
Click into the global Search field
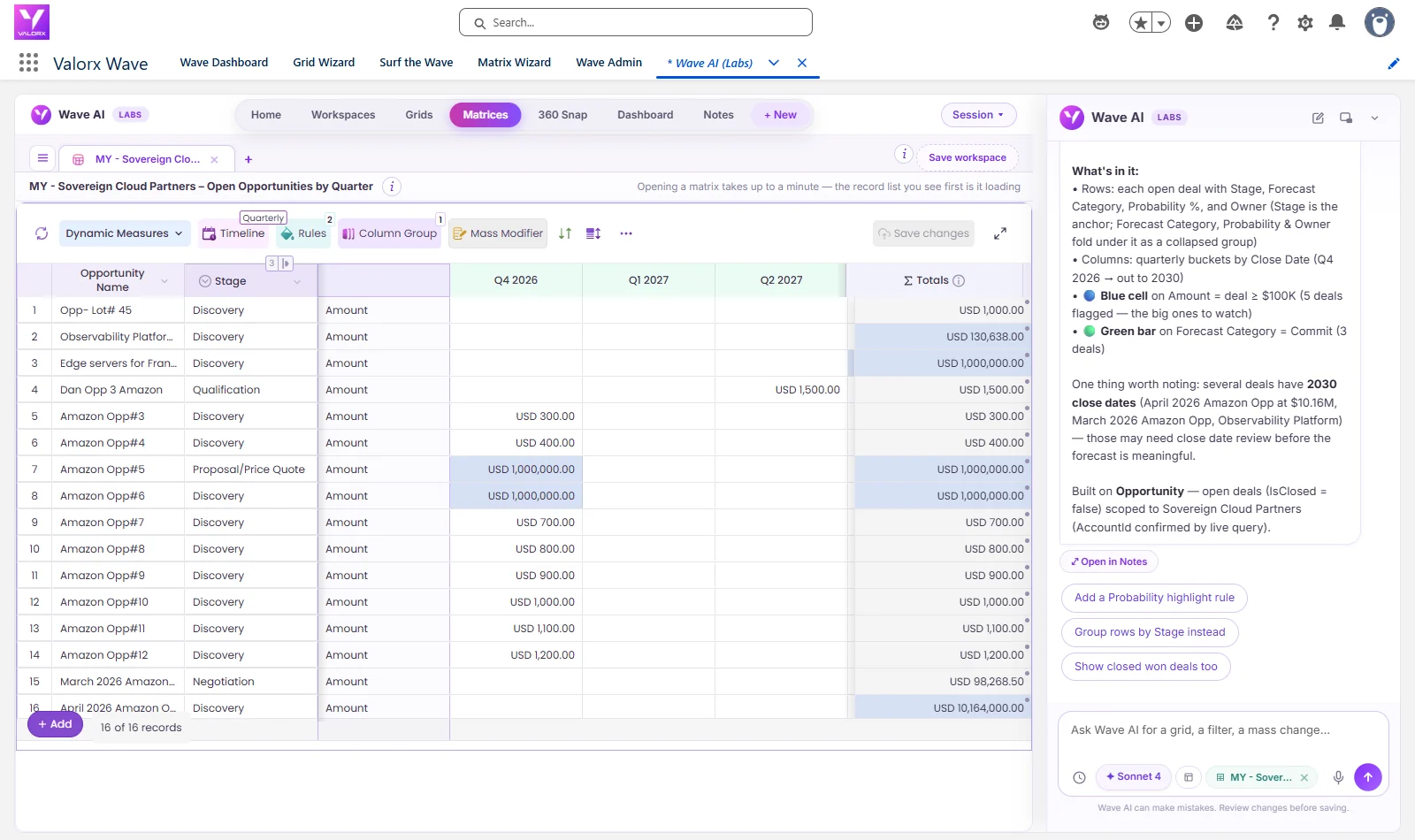[x=636, y=22]
